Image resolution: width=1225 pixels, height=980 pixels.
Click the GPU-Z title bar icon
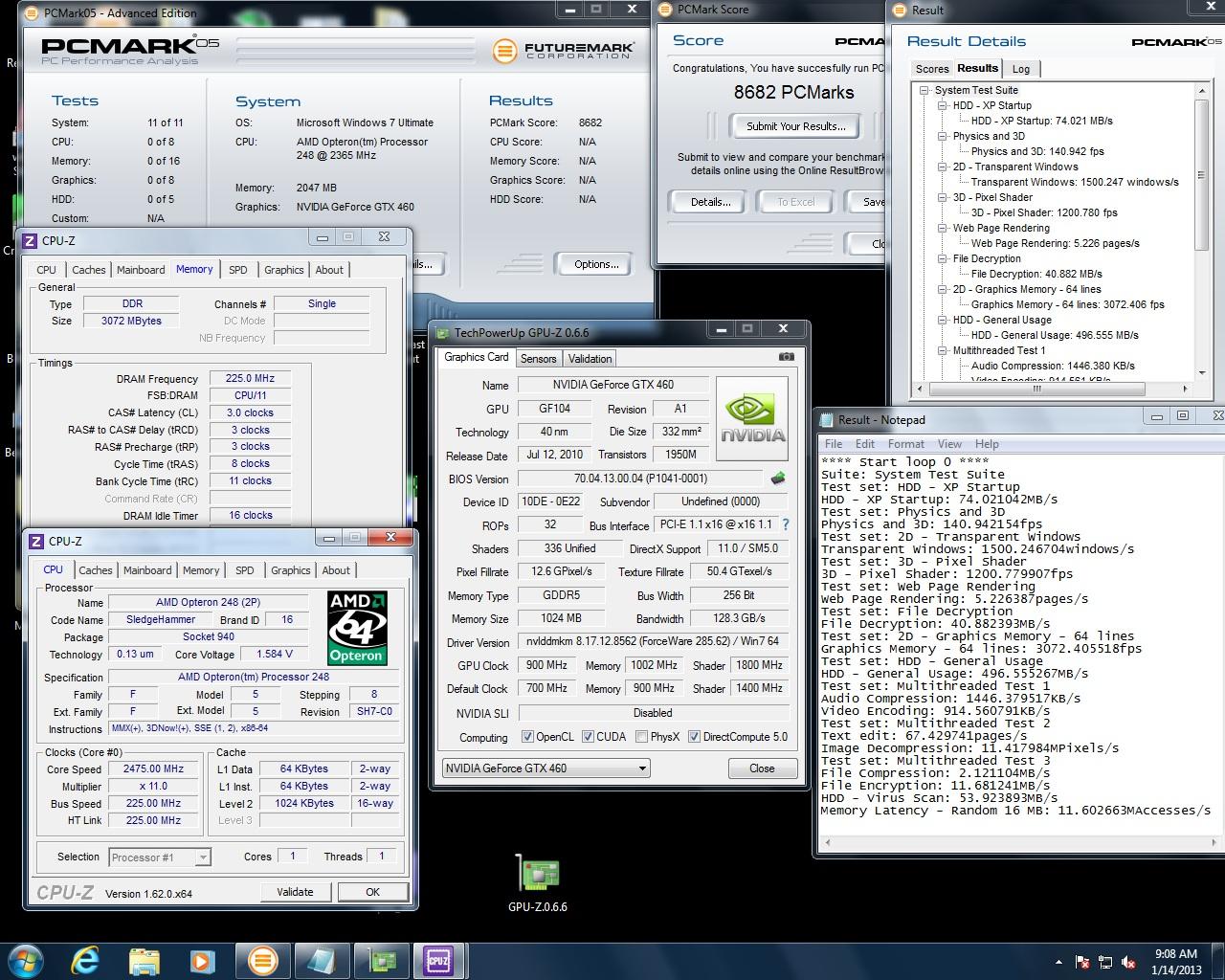(443, 333)
